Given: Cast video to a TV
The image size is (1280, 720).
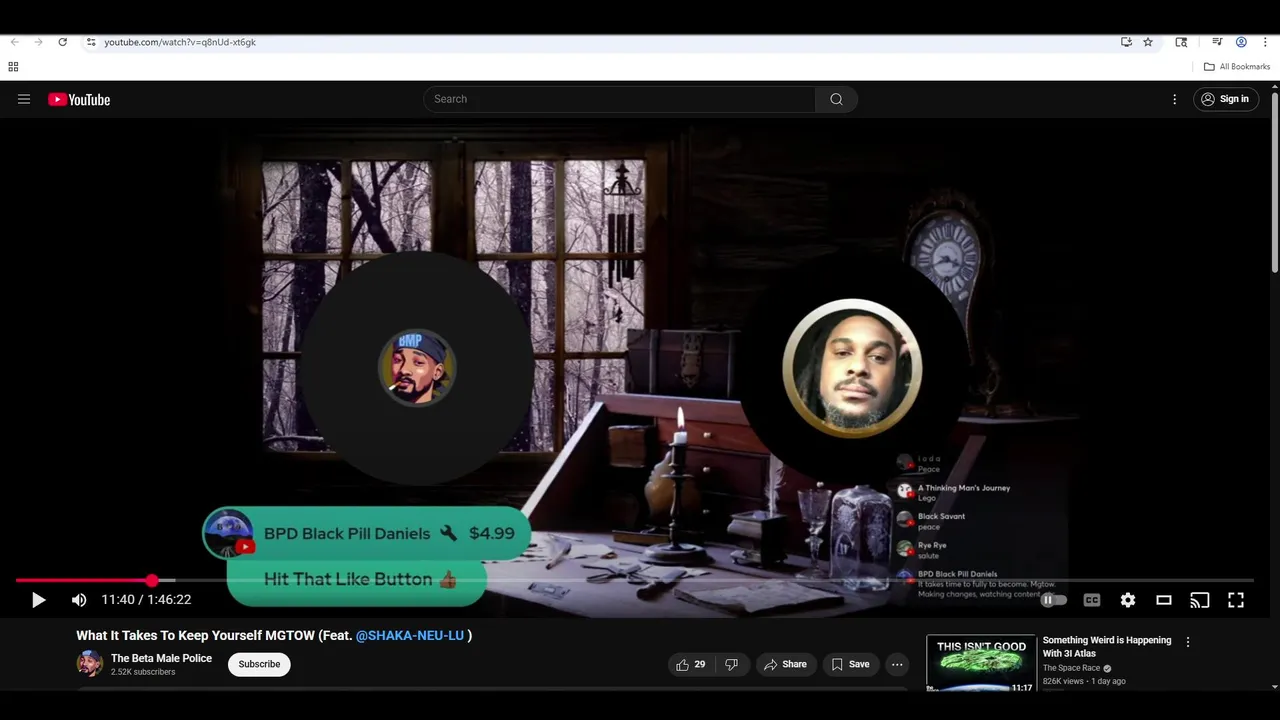Looking at the screenshot, I should tap(1200, 600).
